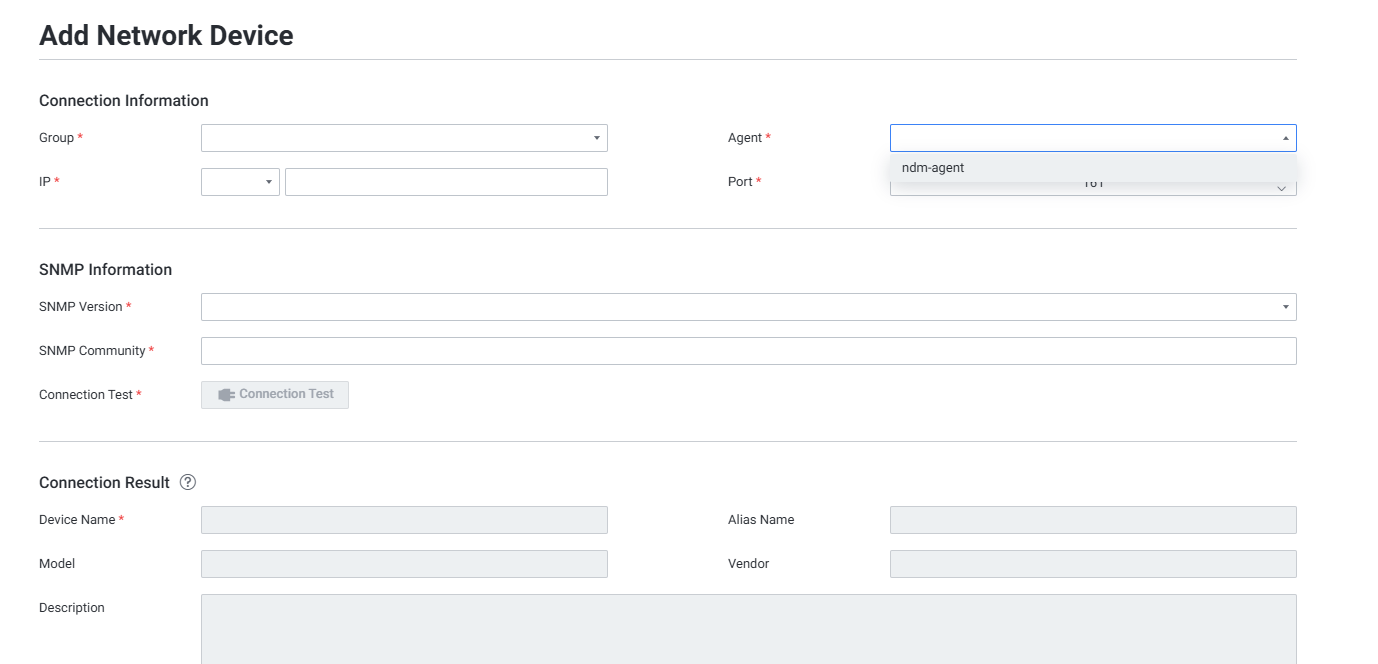Click the Model field
The image size is (1378, 664).
point(404,564)
